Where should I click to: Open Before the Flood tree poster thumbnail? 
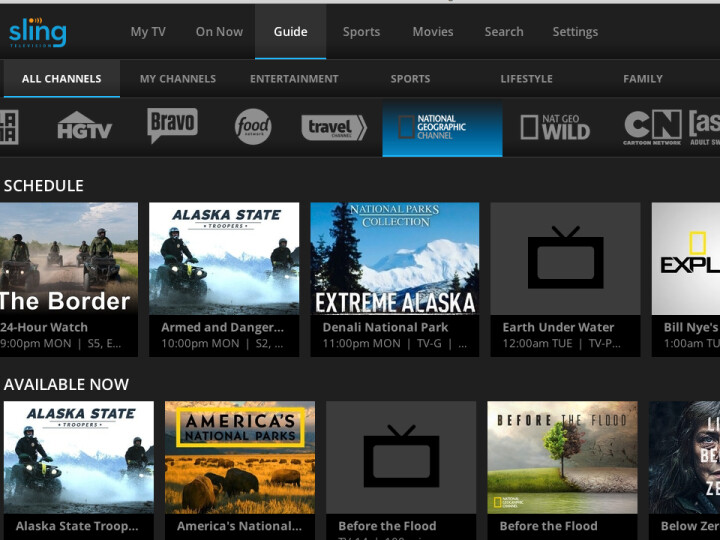(x=562, y=457)
